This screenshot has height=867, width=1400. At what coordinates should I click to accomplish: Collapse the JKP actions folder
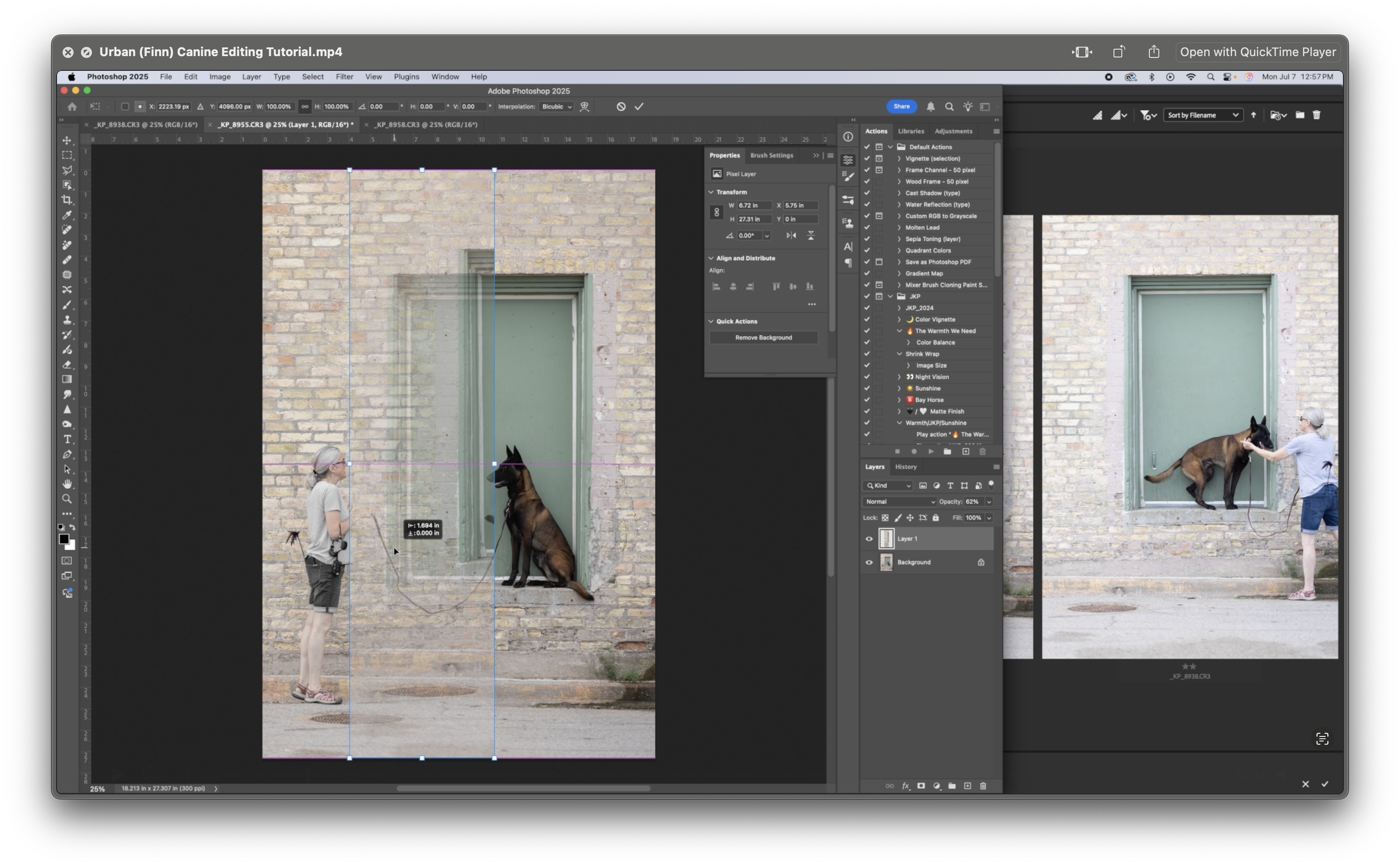[890, 297]
